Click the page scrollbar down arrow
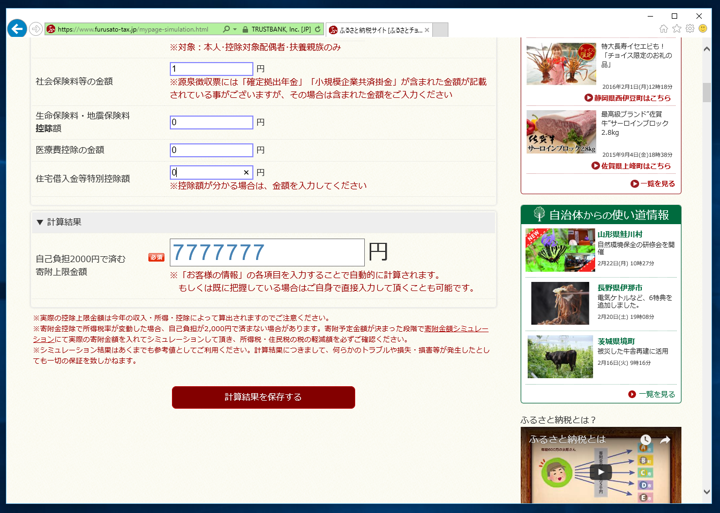 pyautogui.click(x=707, y=492)
